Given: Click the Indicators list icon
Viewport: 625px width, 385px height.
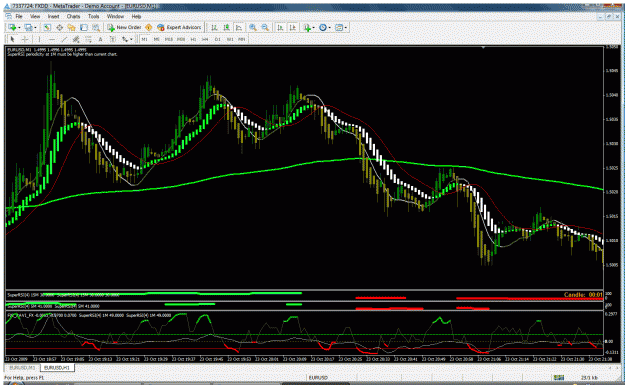Looking at the screenshot, I should tap(307, 28).
